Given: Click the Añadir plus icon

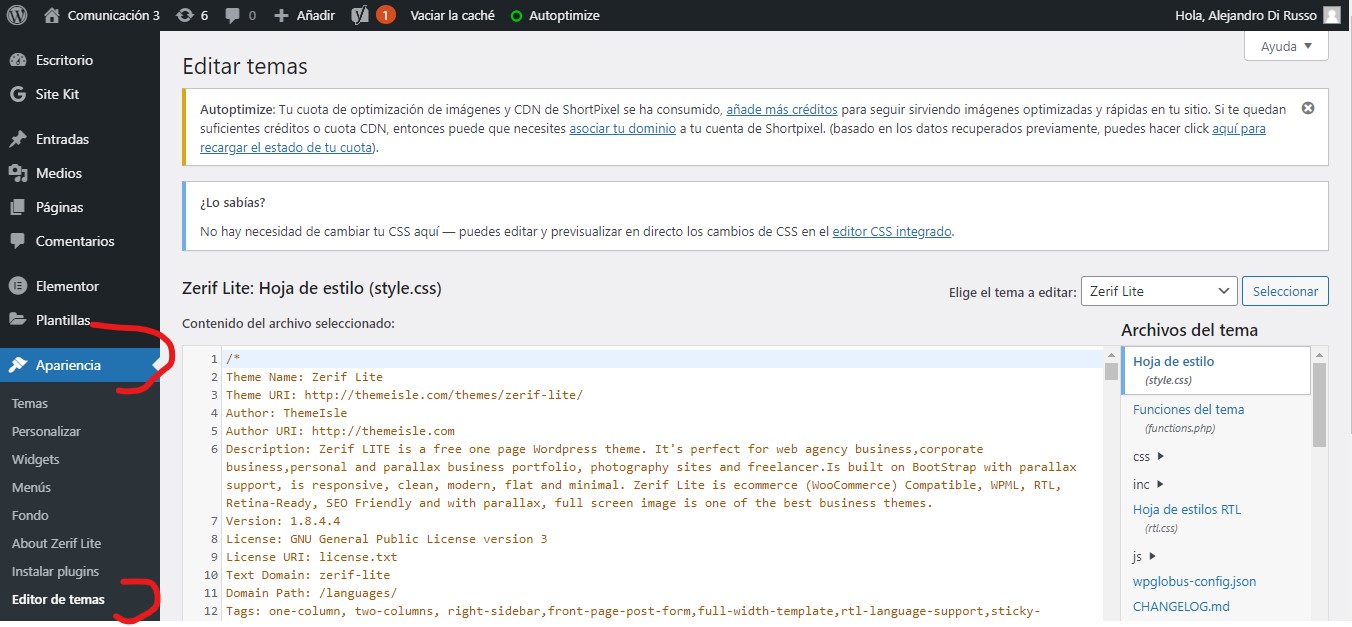Looking at the screenshot, I should [281, 16].
